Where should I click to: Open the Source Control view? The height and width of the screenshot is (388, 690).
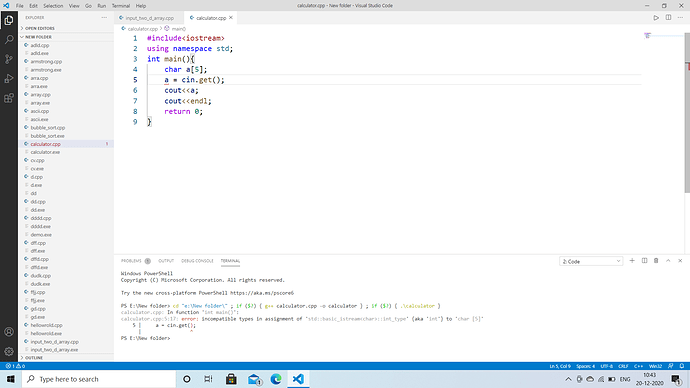click(9, 59)
